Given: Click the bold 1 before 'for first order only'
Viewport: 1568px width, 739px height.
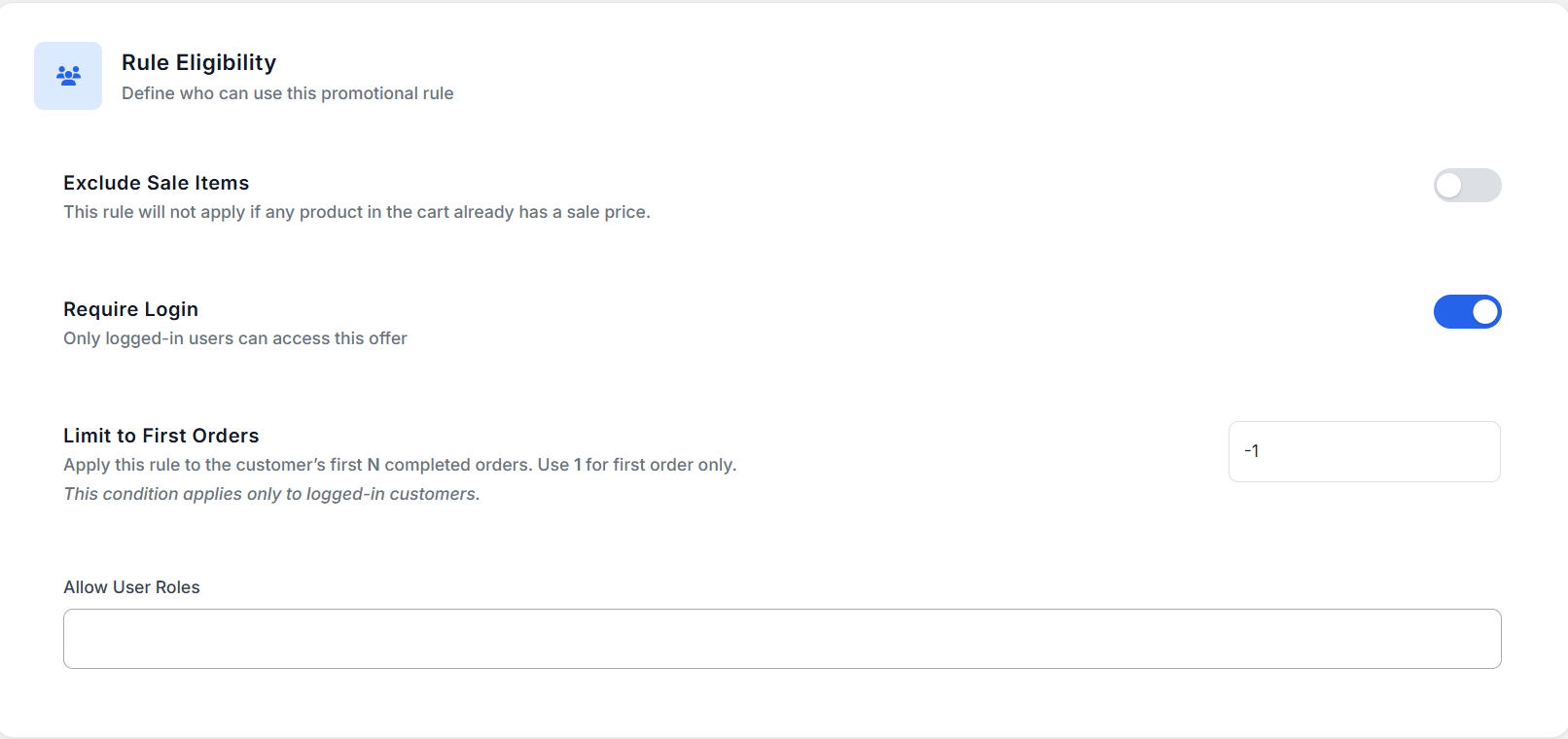Looking at the screenshot, I should tap(578, 465).
